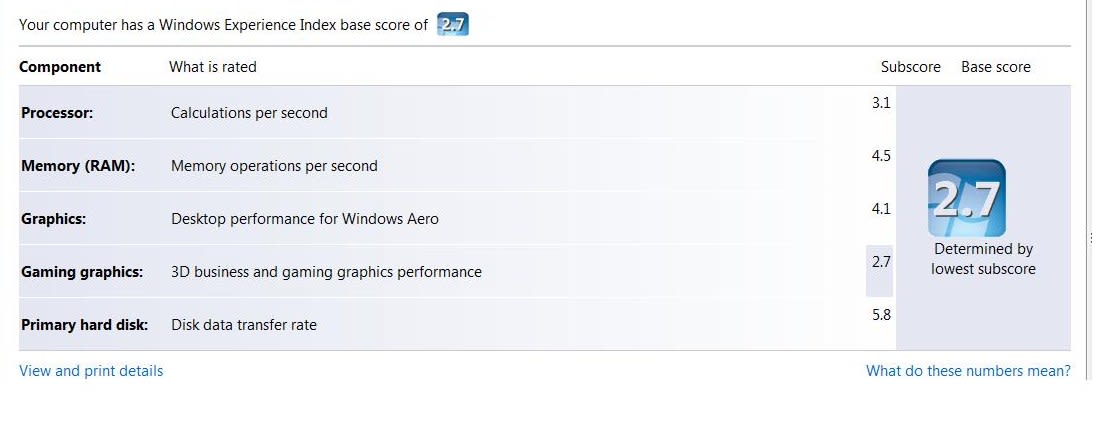Click the Memory subscore 4.5

[881, 156]
